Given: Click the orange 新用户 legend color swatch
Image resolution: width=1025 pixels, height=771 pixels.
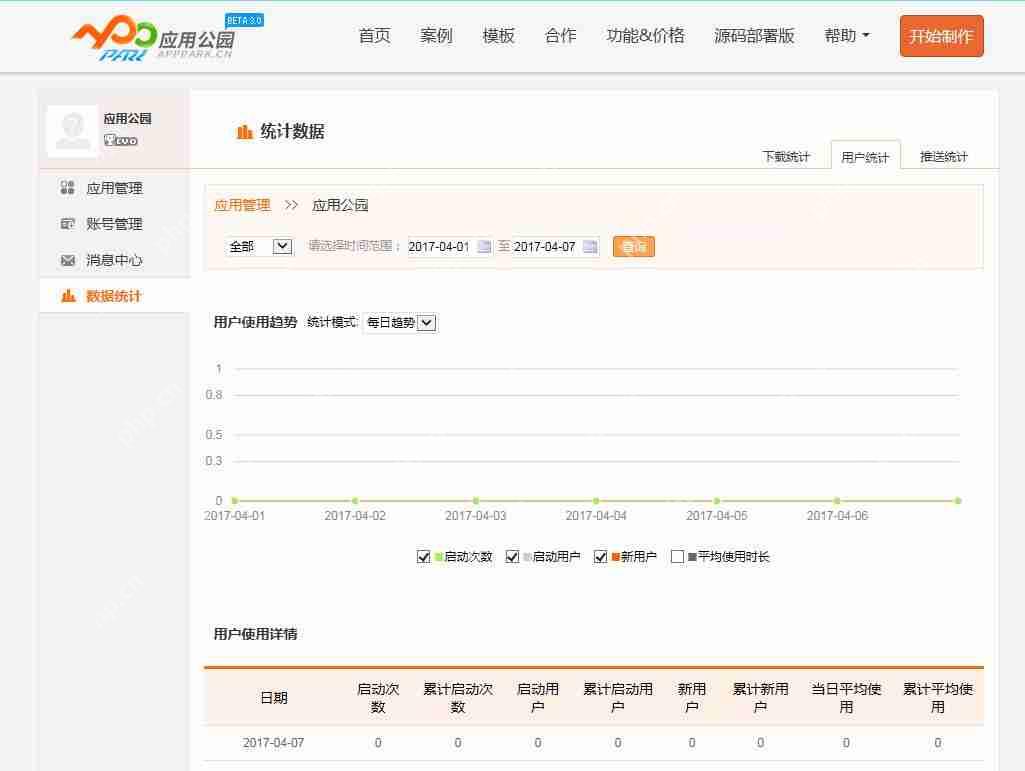Looking at the screenshot, I should 615,557.
